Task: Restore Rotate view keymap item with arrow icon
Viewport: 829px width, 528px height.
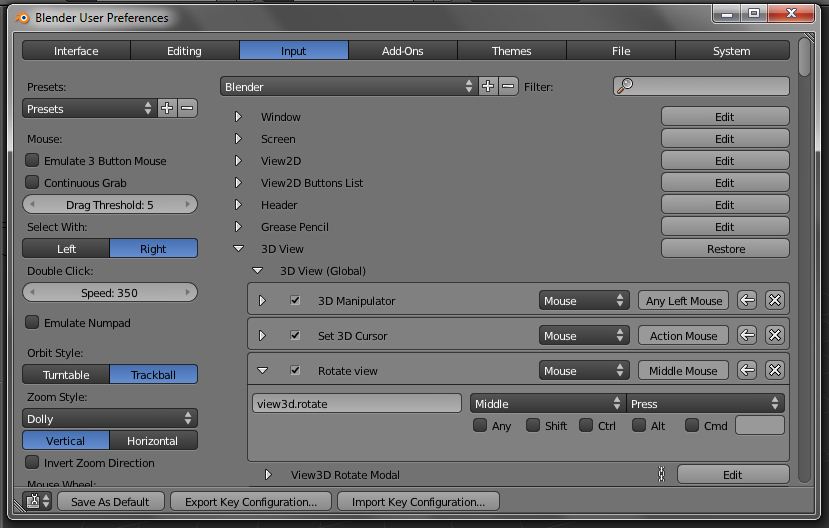Action: [x=747, y=370]
